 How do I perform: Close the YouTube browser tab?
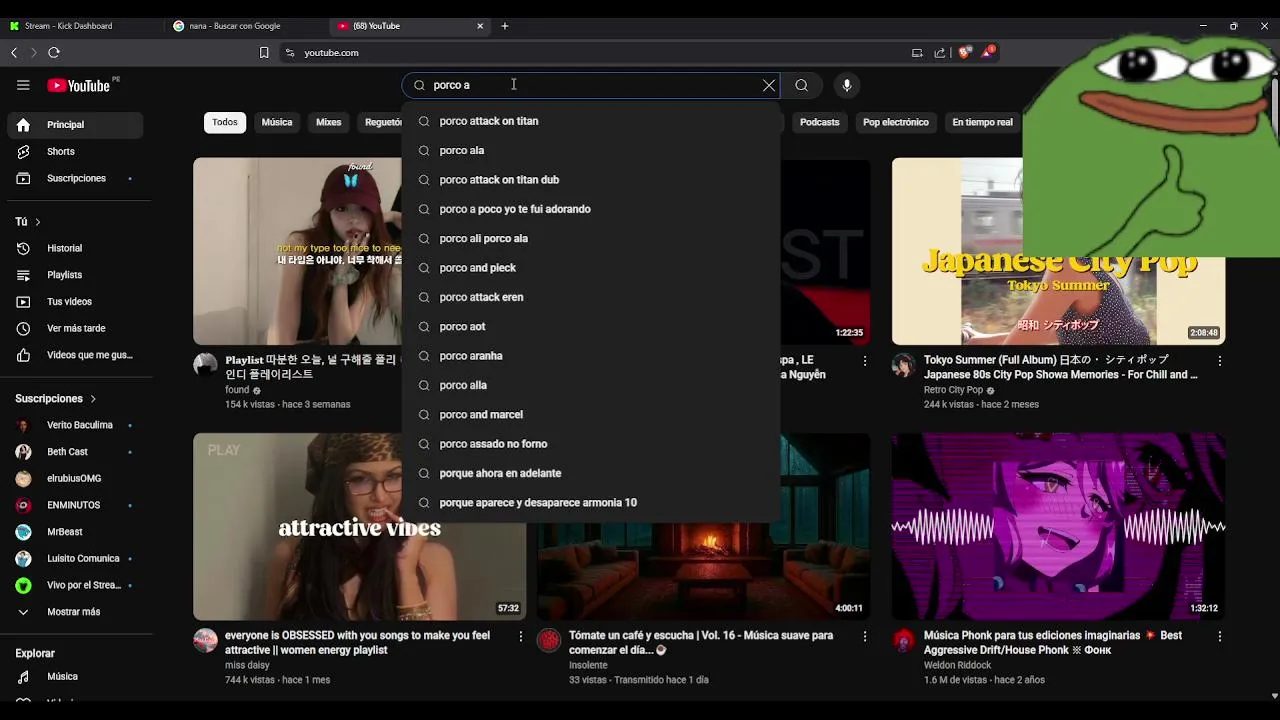(480, 26)
